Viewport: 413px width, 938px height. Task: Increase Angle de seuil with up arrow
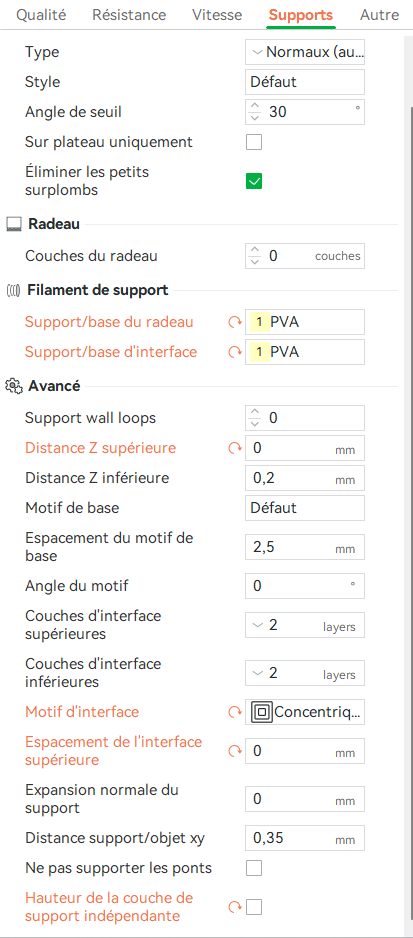pyautogui.click(x=256, y=106)
